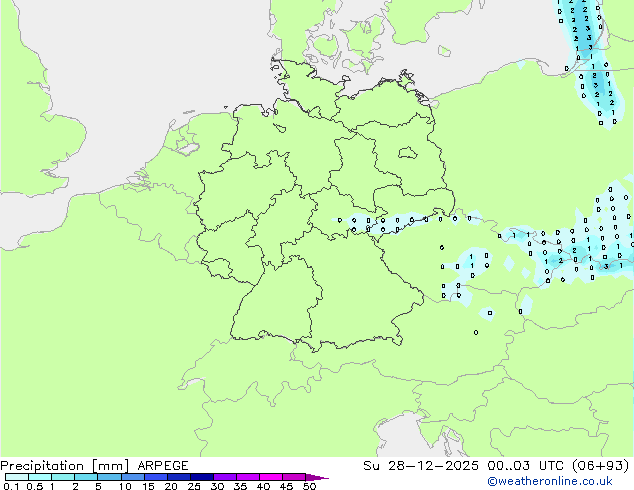634x490 pixels.
Task: Click the '25' legend scale label
Action: [194, 486]
